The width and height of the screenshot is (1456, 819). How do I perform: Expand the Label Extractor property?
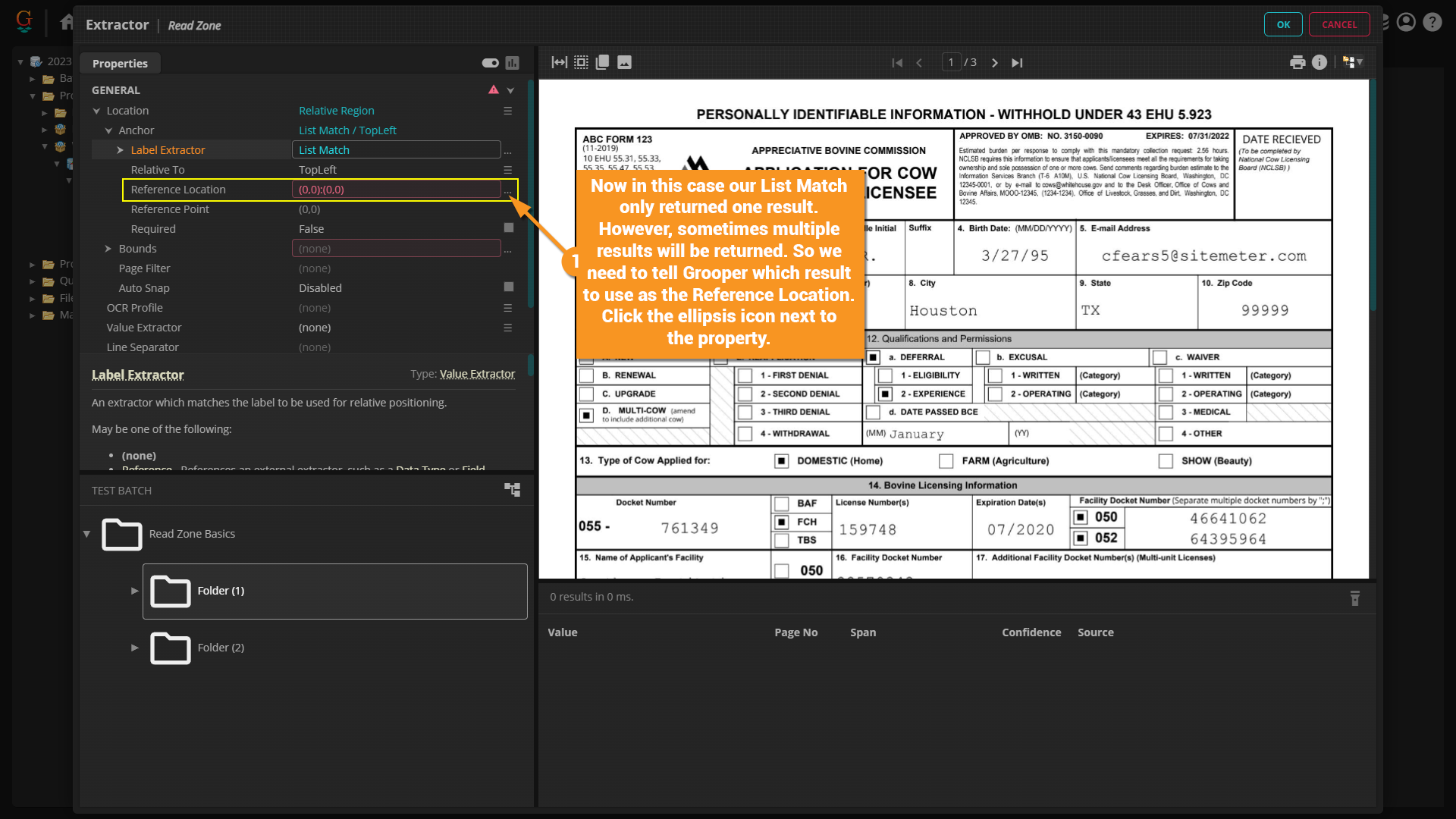point(120,150)
